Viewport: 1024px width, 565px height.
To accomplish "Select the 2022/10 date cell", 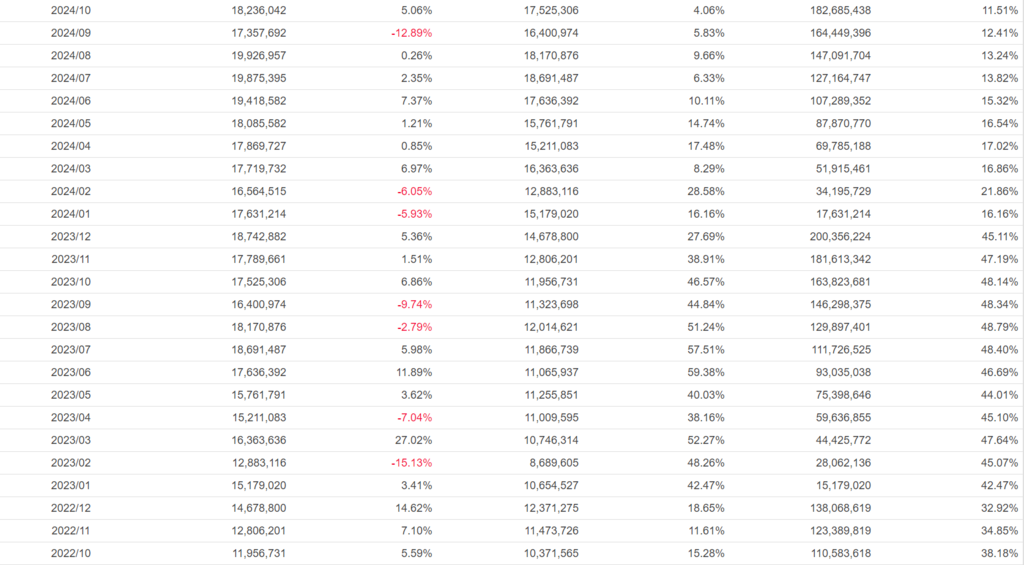I will click(x=70, y=553).
